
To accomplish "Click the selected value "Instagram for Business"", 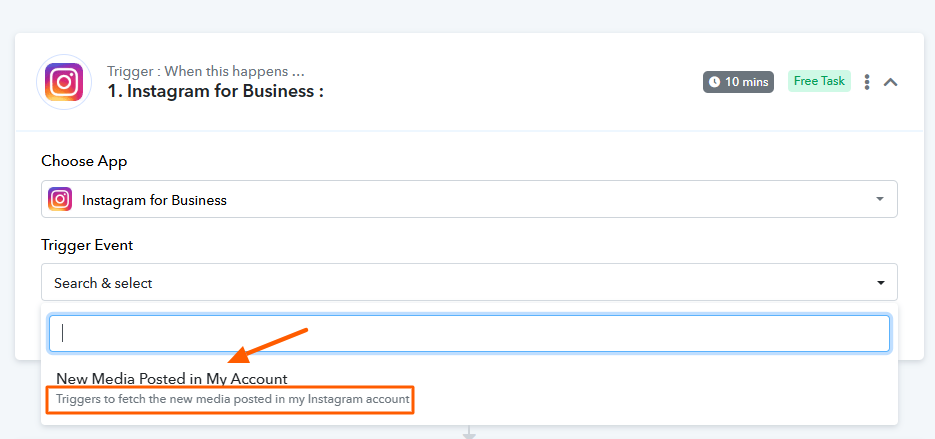I will 154,200.
